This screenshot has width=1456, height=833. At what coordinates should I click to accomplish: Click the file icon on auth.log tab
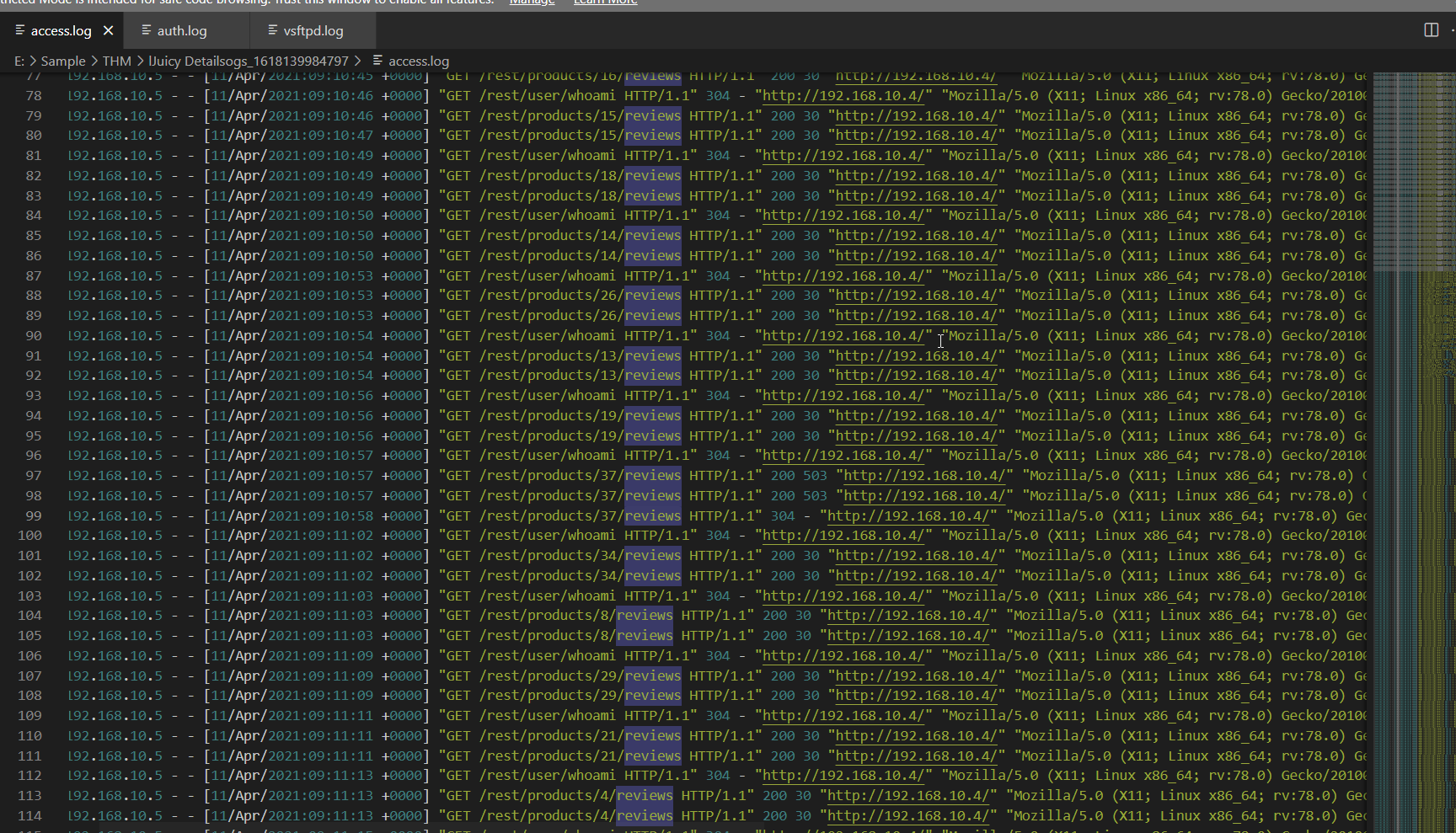pos(146,30)
